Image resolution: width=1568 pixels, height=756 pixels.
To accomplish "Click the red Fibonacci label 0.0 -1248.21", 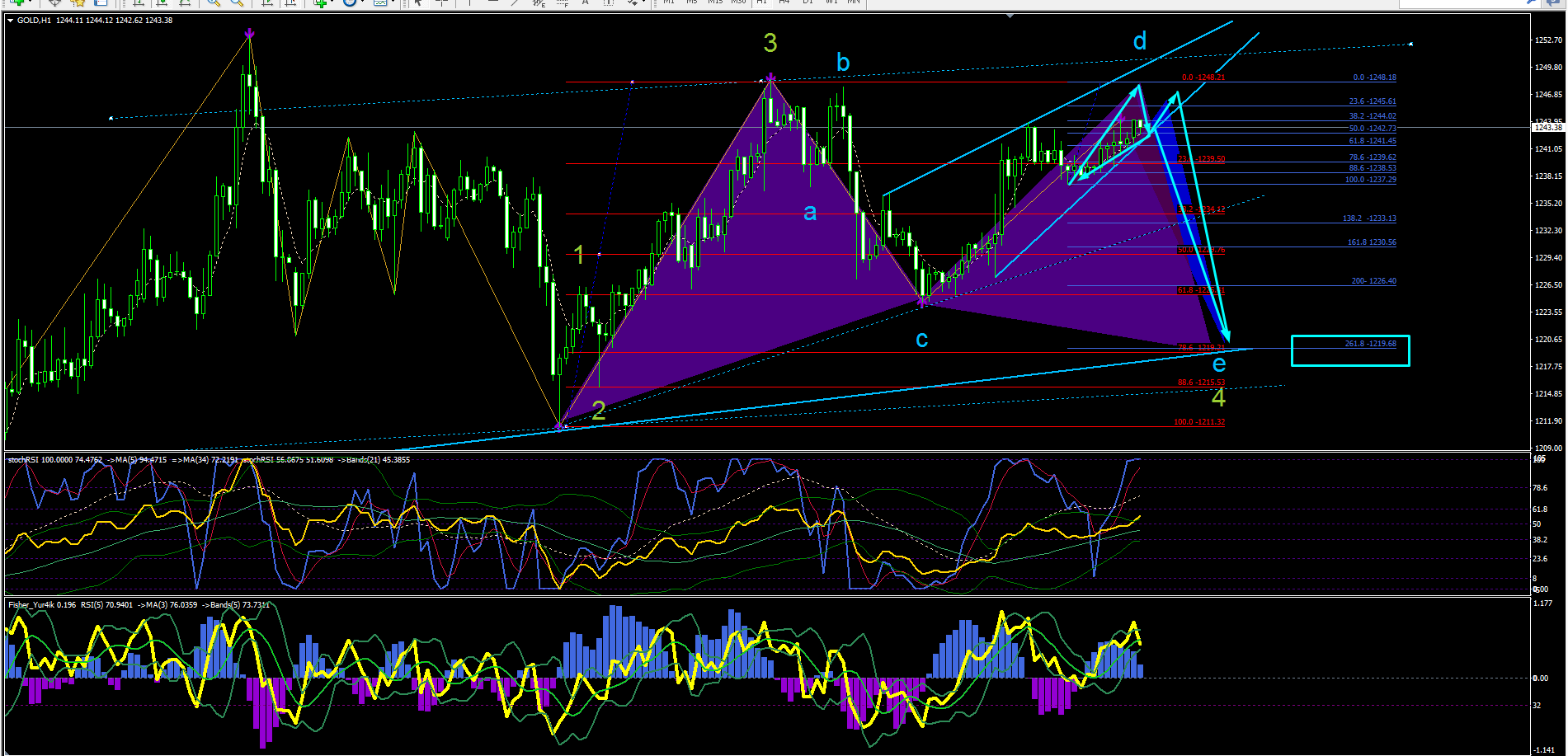I will (1203, 77).
